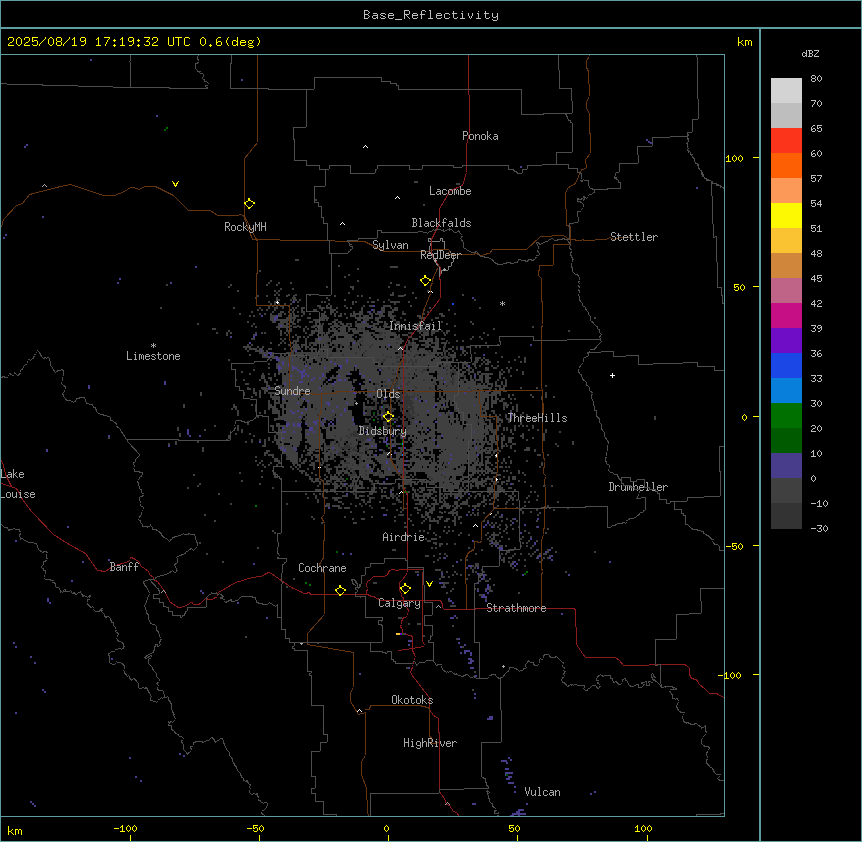Select the asterisk marker east of Innisfail
This screenshot has width=862, height=842.
(502, 303)
